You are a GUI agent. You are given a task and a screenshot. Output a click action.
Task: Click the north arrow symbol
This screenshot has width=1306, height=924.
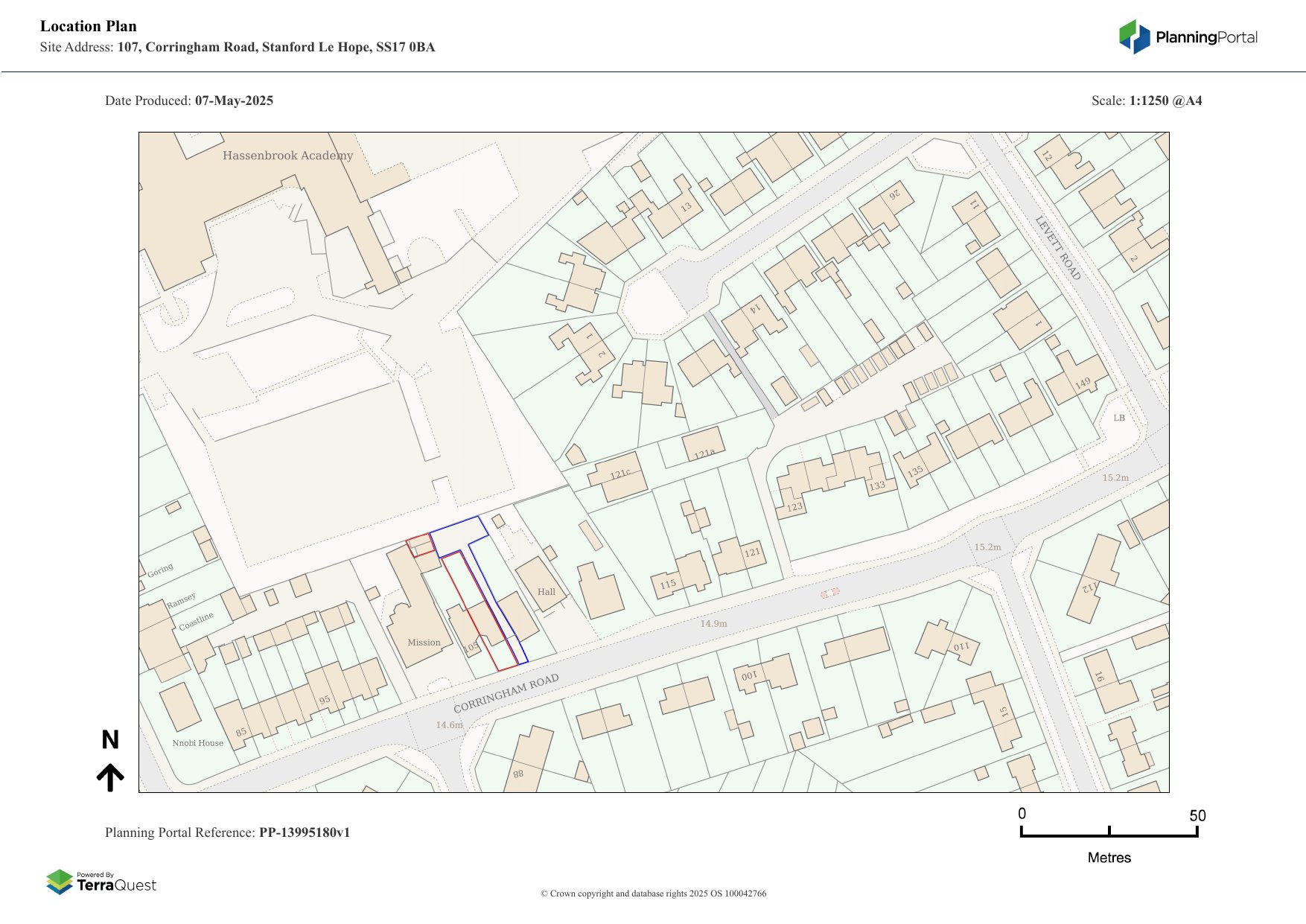110,777
